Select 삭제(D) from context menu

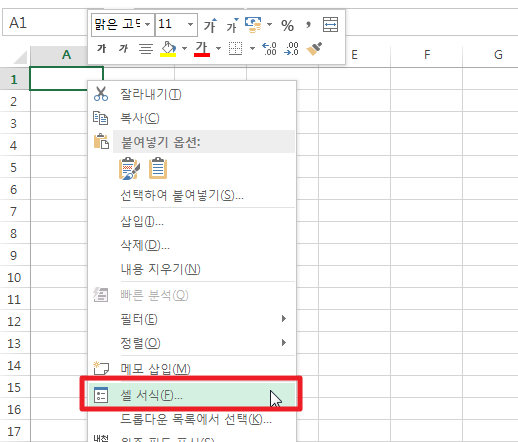(192, 245)
